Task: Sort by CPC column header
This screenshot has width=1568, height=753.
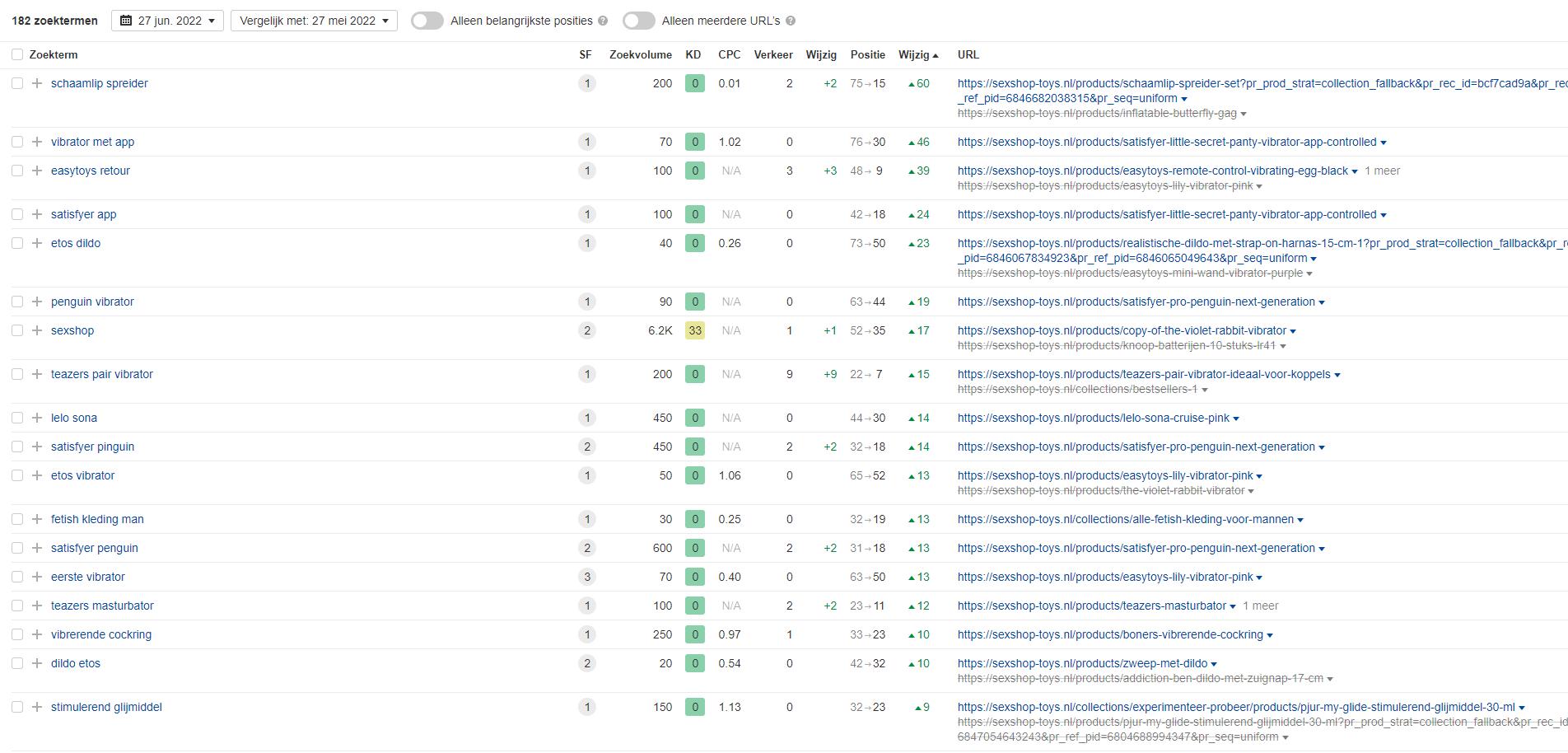Action: 730,54
